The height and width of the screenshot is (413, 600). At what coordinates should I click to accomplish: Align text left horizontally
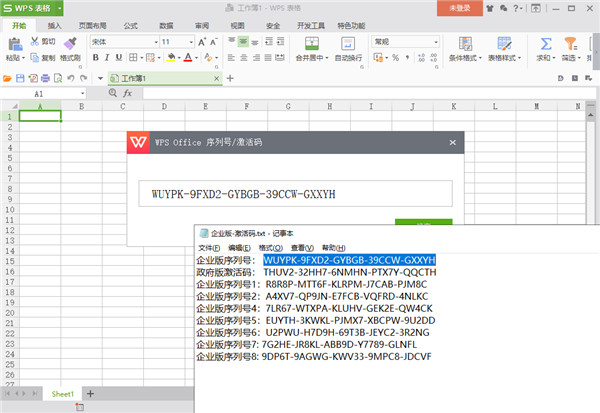pyautogui.click(x=231, y=57)
